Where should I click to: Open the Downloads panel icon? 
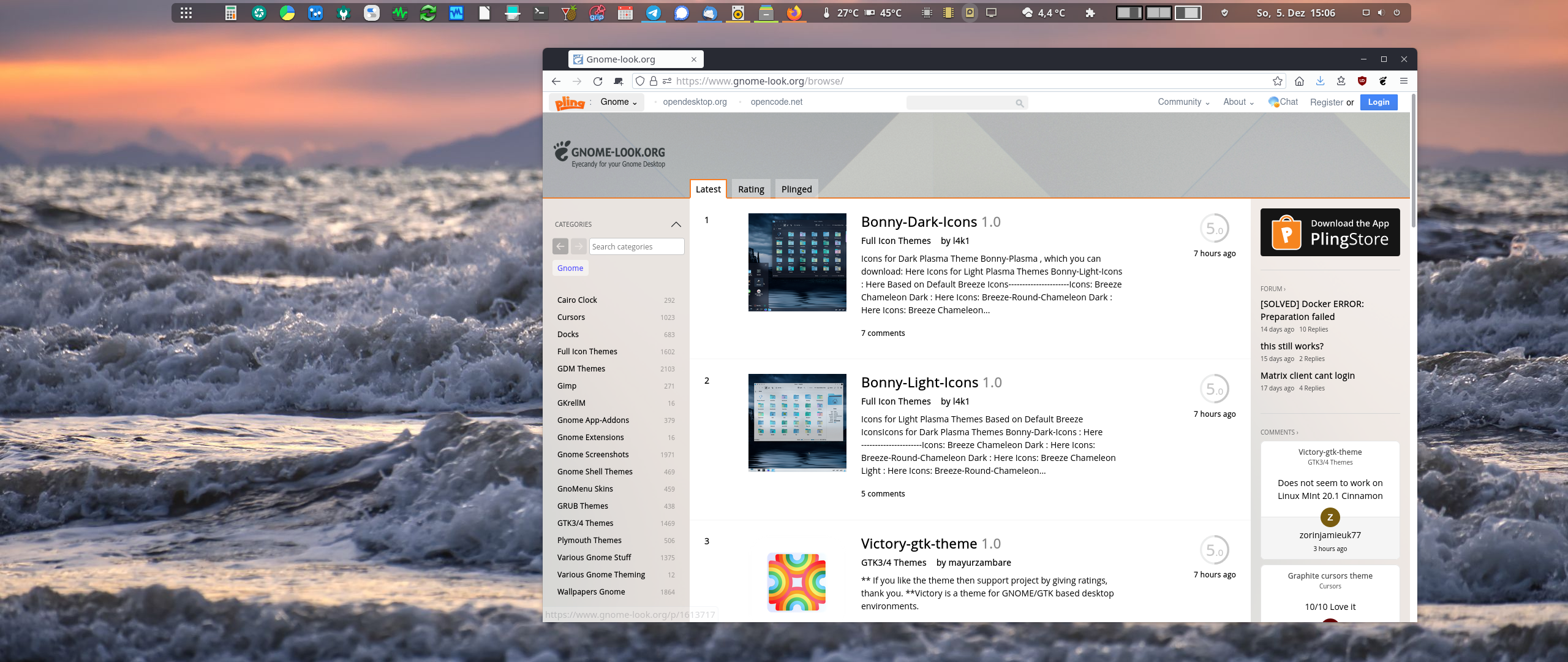[x=1320, y=81]
